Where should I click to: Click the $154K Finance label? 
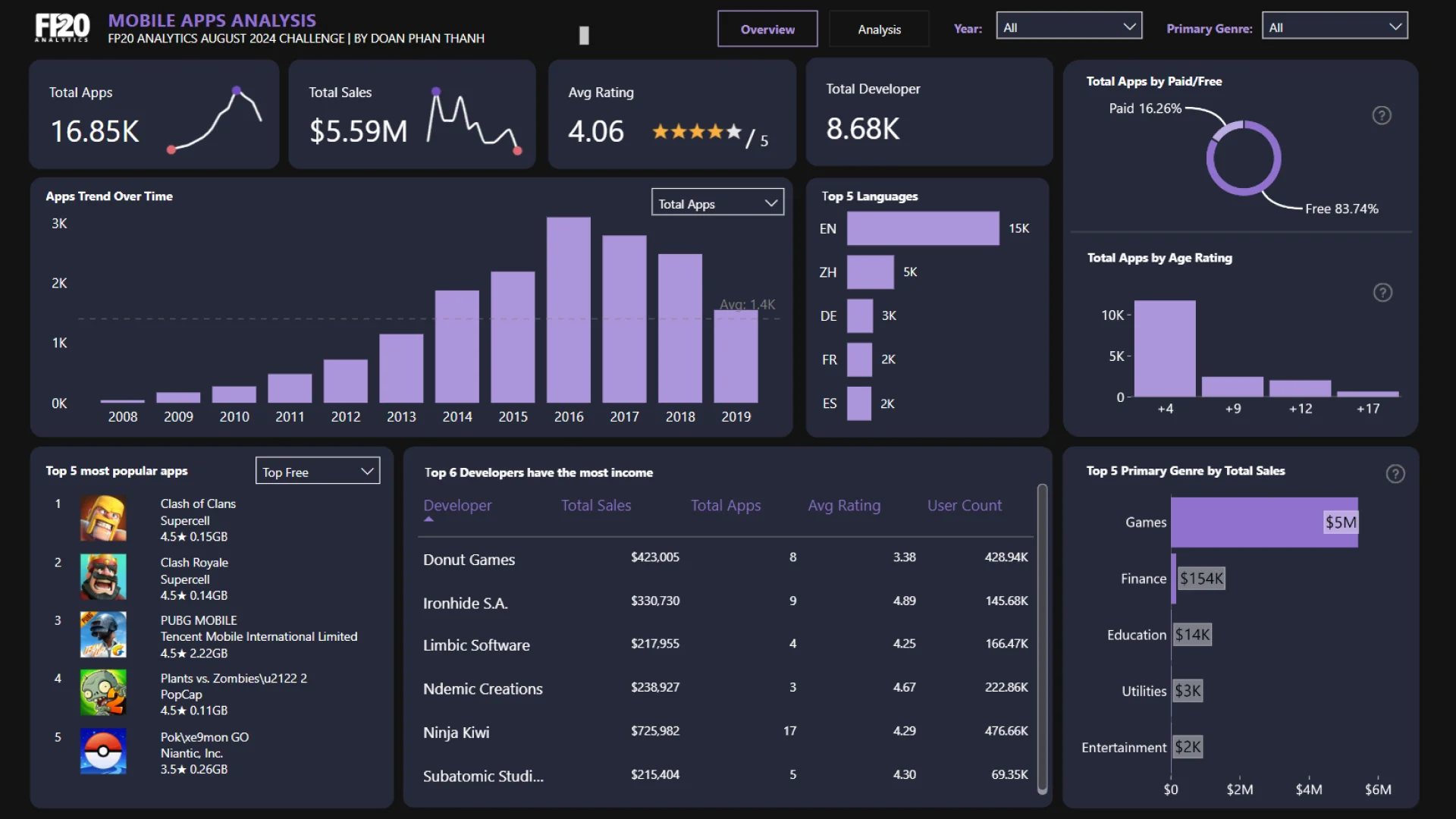coord(1201,579)
